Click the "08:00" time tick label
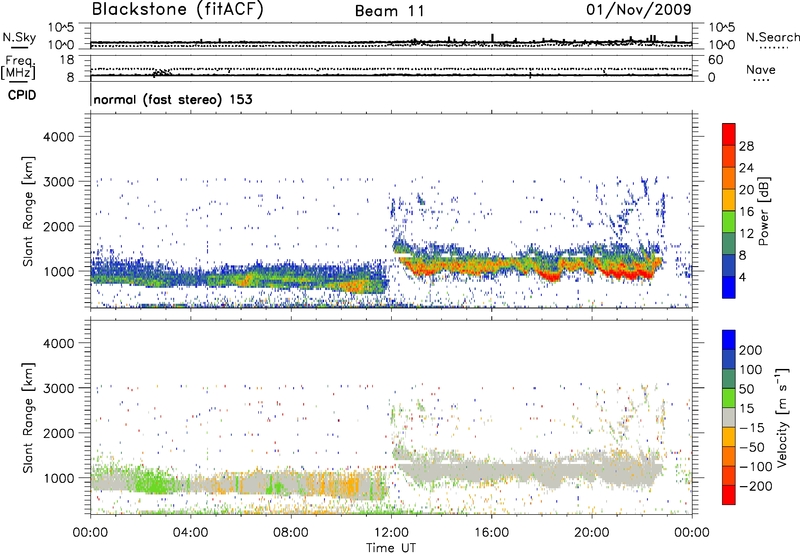This screenshot has width=800, height=554. (291, 533)
